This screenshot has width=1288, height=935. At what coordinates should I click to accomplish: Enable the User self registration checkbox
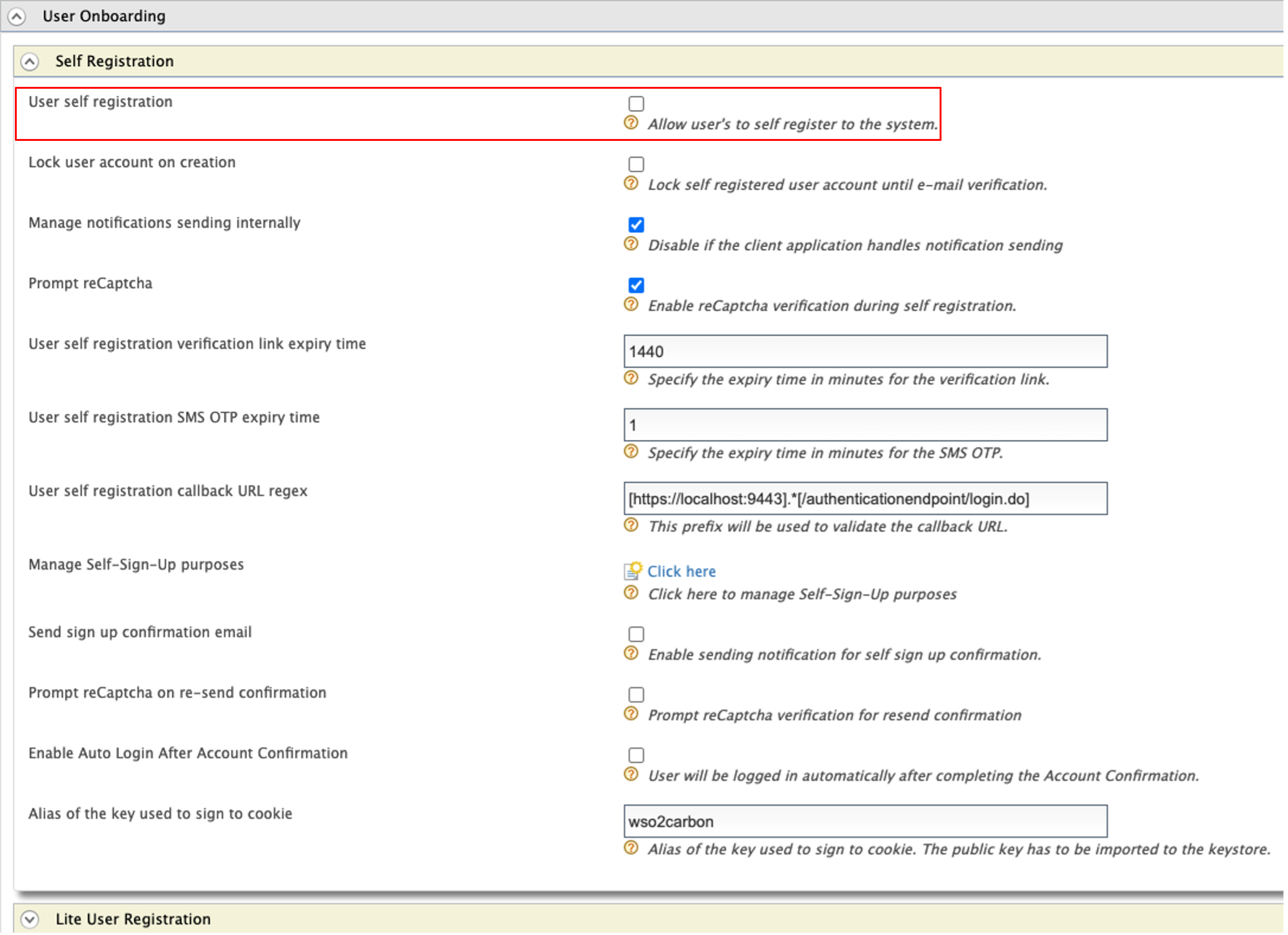636,103
